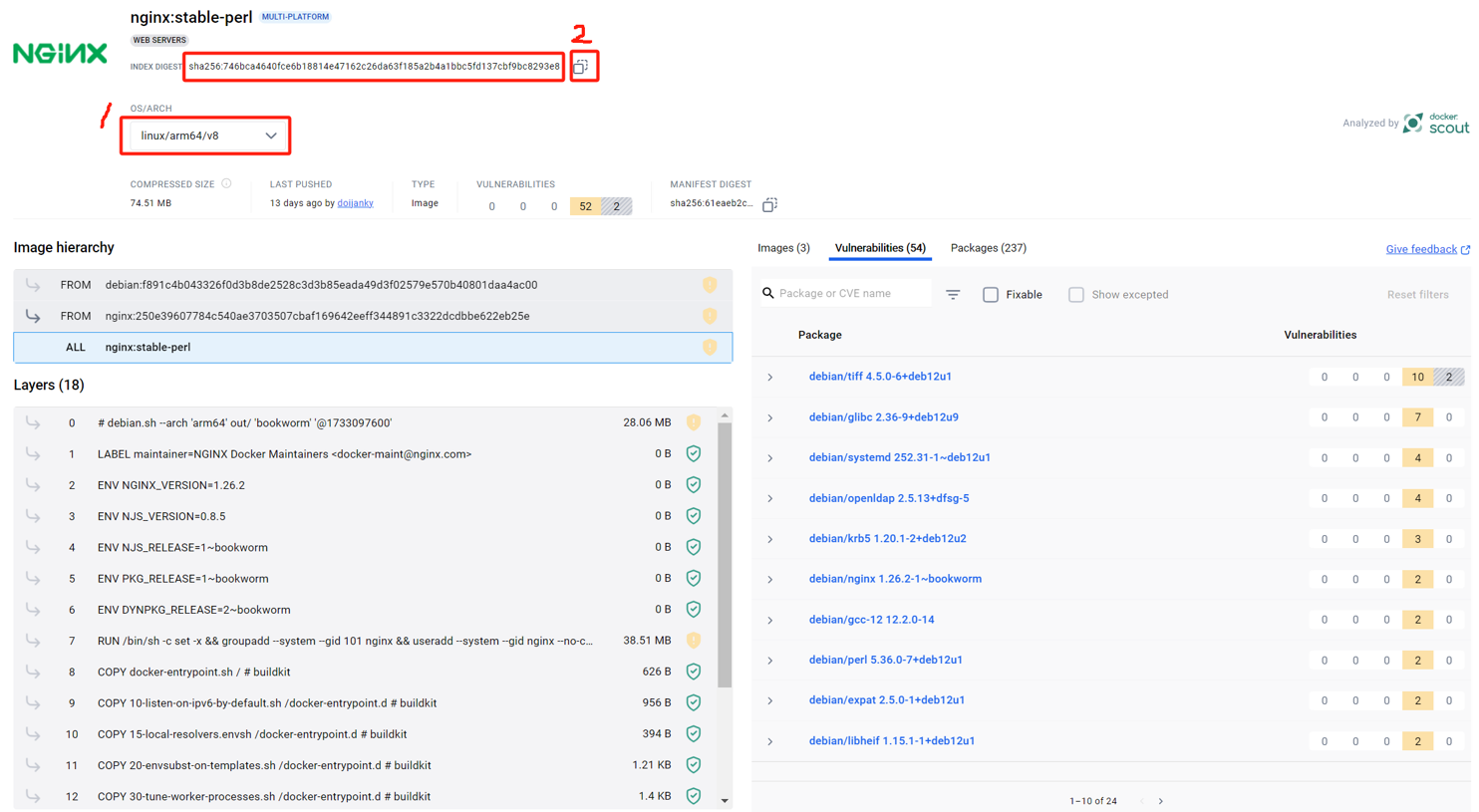1479x812 pixels.
Task: Expand the debian/nginx 1.26.2-1~bookworm row
Action: pos(770,580)
